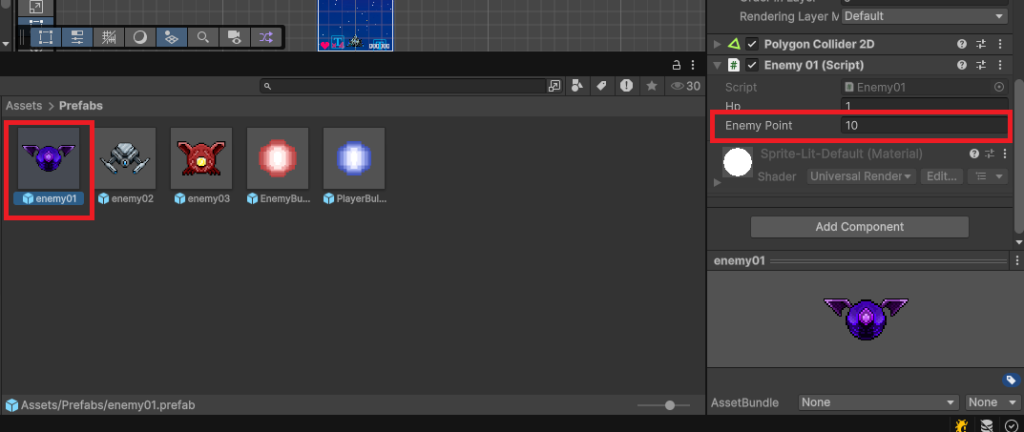Toggle the 2D grid plane icon
The height and width of the screenshot is (432, 1024).
tap(171, 37)
